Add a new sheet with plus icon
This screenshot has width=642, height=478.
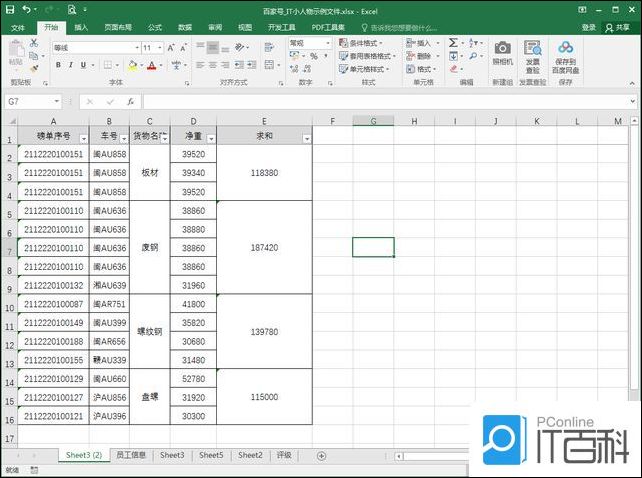(321, 455)
